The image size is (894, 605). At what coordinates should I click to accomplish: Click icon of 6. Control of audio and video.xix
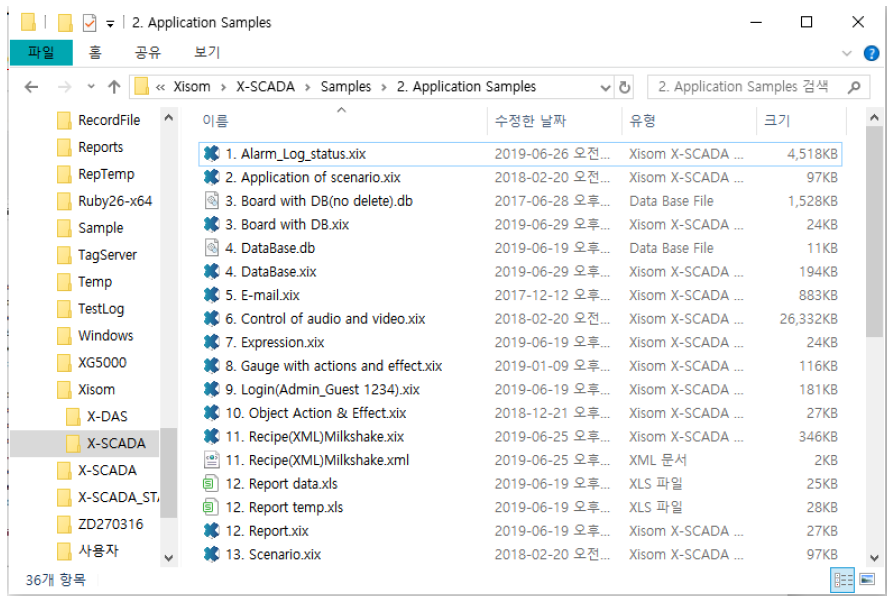pos(212,319)
